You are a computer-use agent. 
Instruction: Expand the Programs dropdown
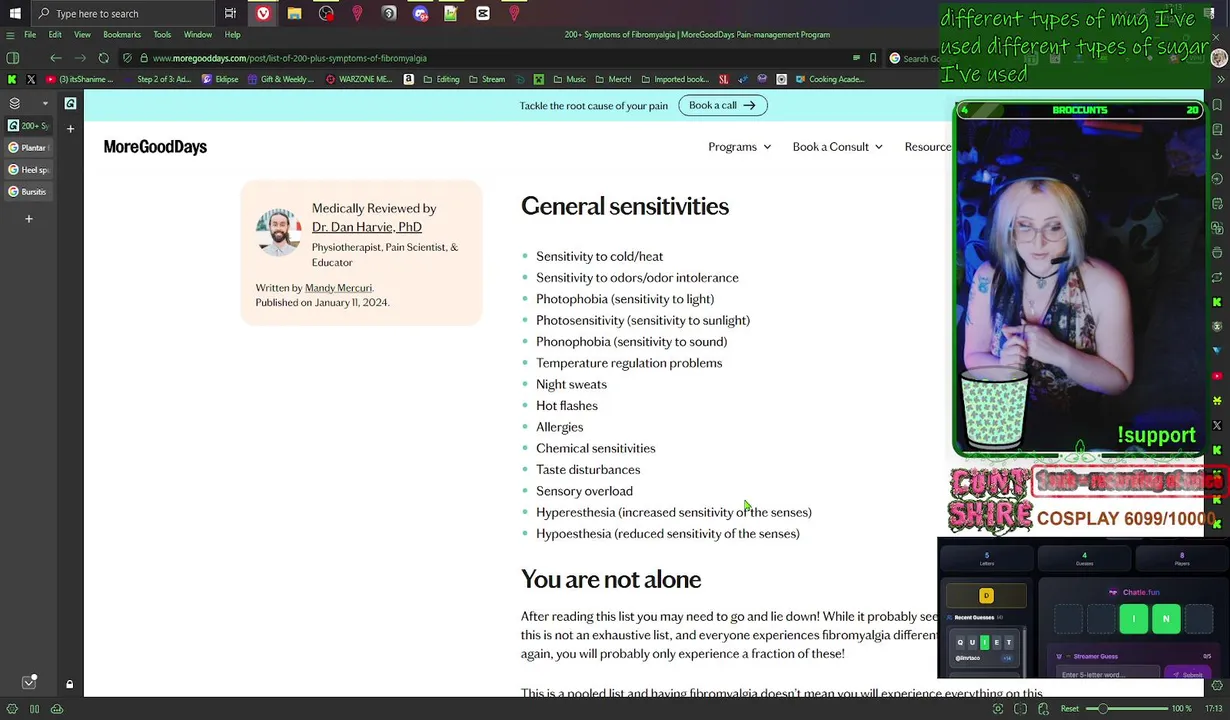pyautogui.click(x=739, y=147)
